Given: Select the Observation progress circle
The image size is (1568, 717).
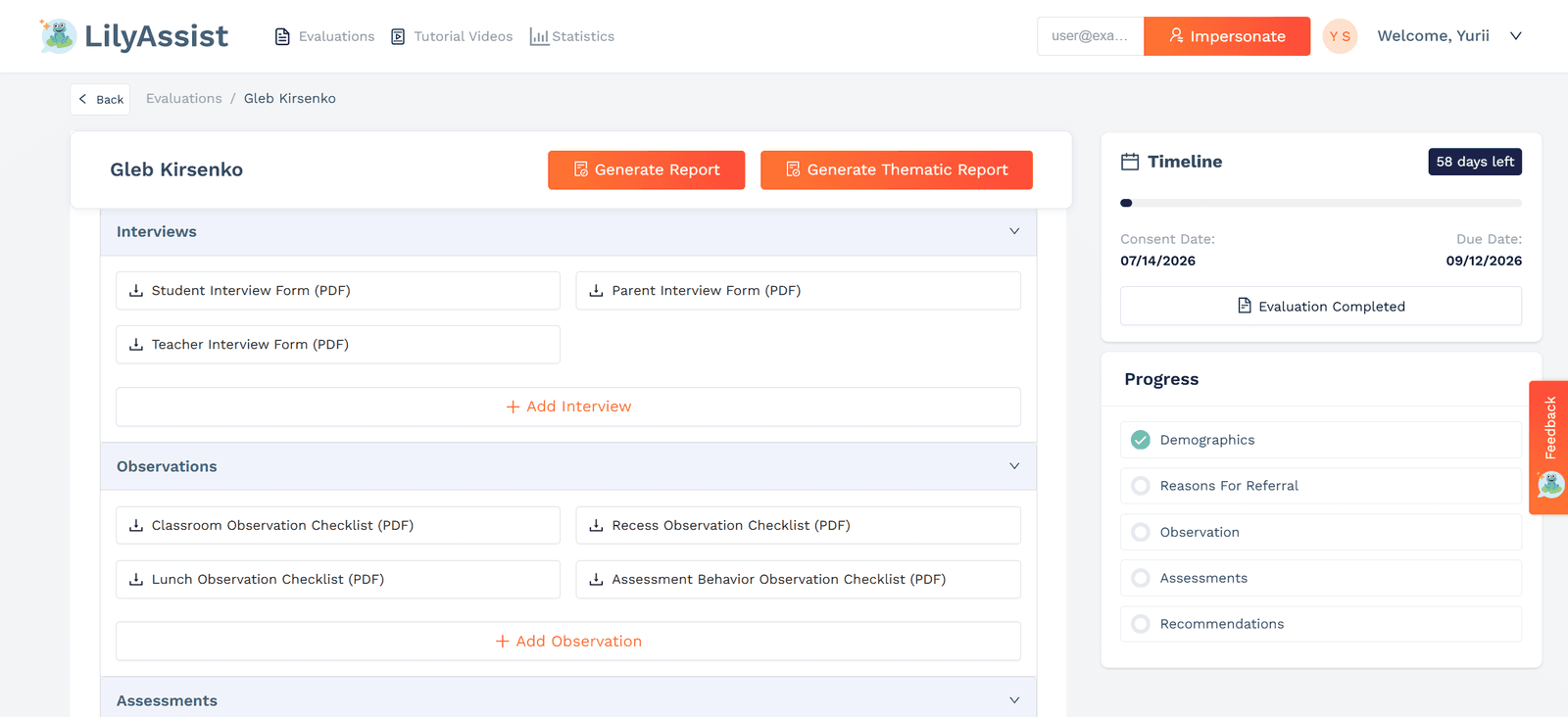Looking at the screenshot, I should (x=1141, y=532).
